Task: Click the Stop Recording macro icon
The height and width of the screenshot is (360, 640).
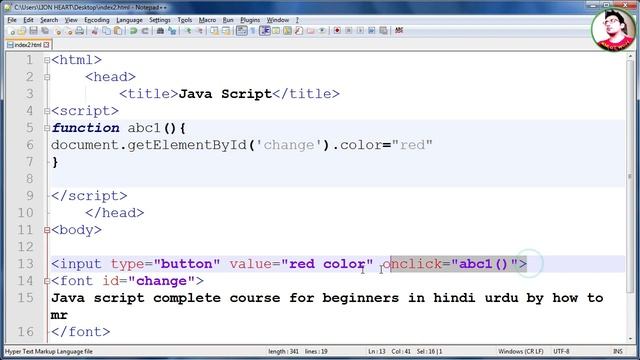Action: click(x=349, y=31)
